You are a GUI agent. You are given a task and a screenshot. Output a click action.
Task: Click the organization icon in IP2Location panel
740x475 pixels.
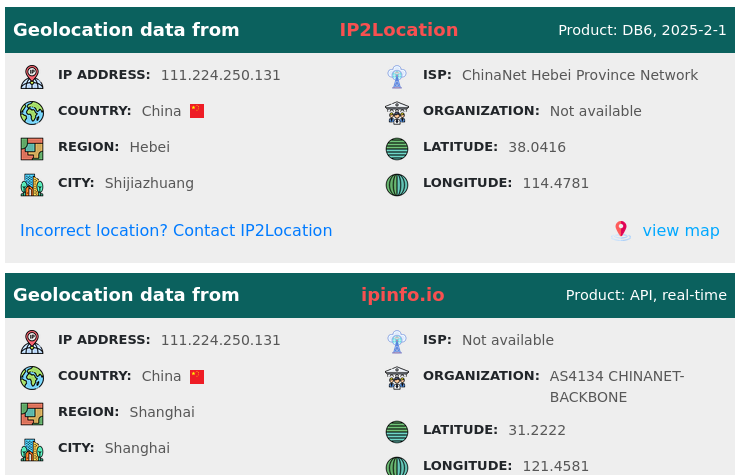[397, 112]
